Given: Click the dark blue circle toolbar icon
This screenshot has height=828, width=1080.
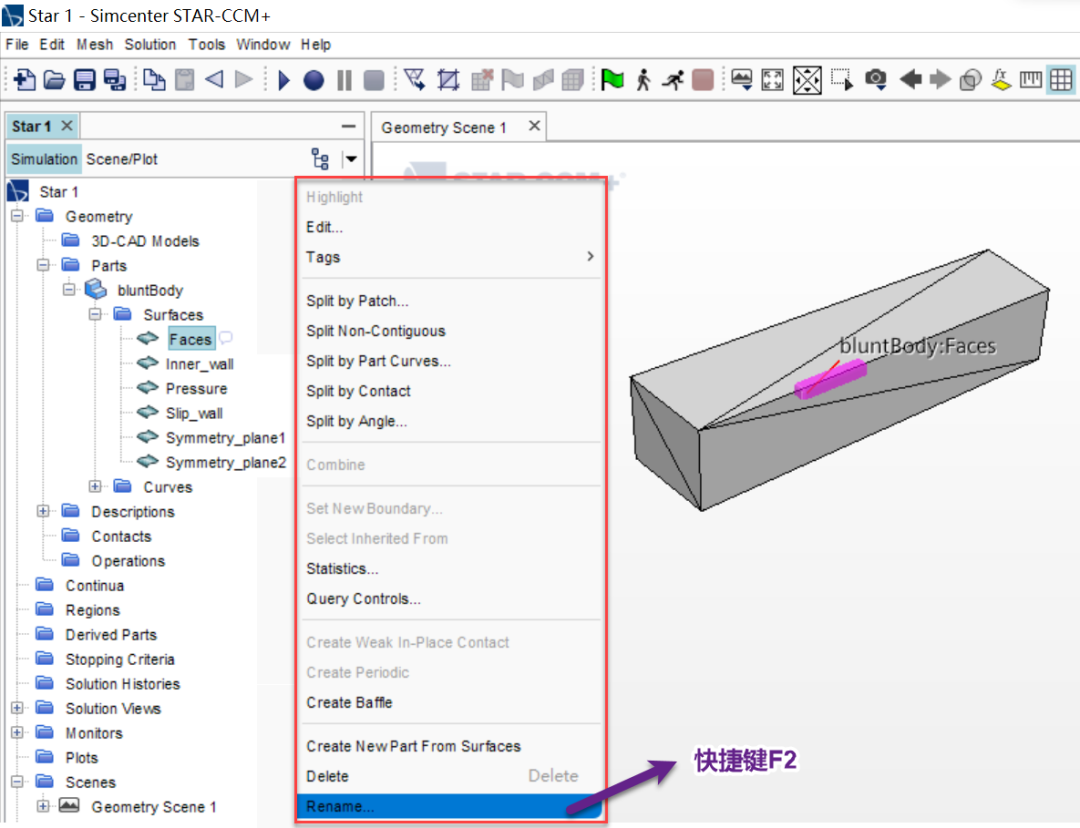Looking at the screenshot, I should [x=313, y=80].
